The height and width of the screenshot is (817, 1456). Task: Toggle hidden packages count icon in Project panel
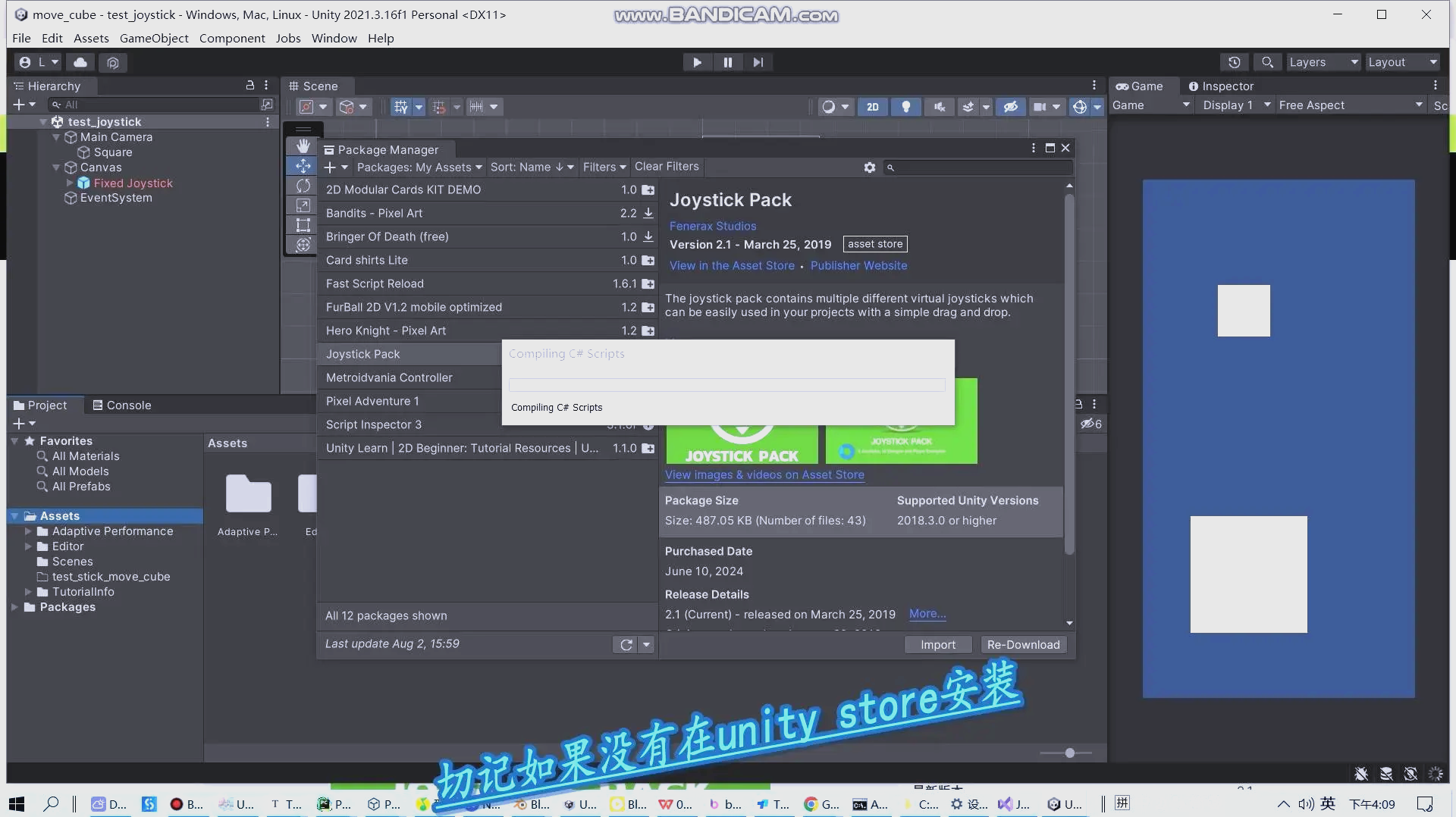[1091, 424]
